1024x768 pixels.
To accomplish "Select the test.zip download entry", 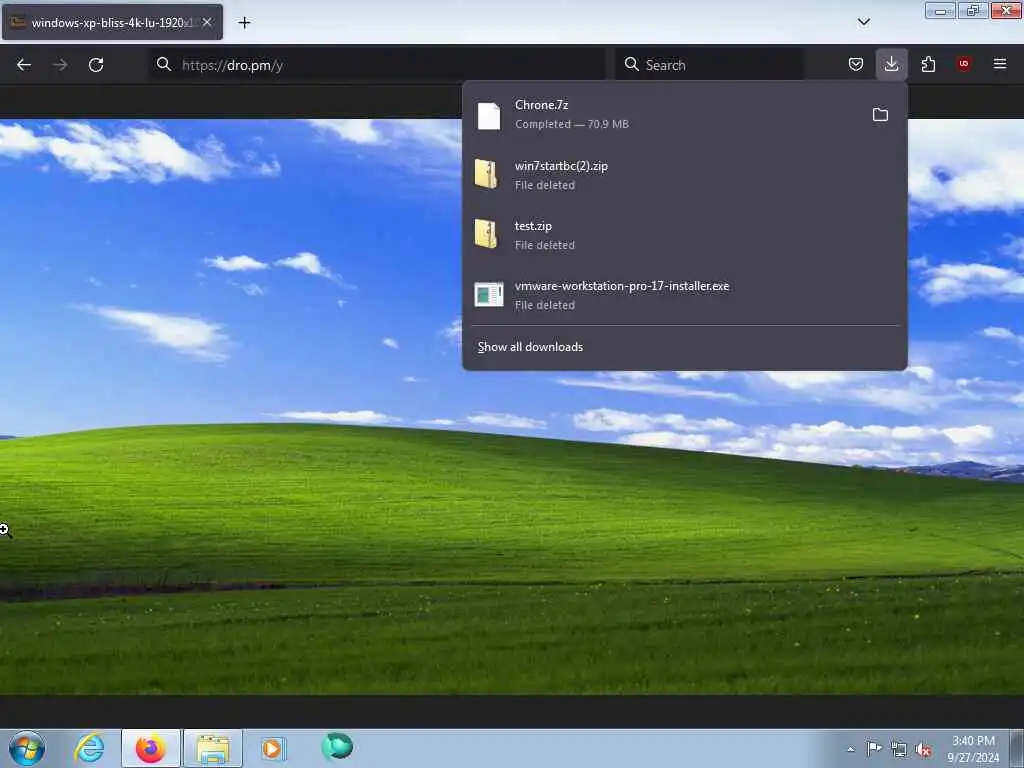I will (684, 235).
